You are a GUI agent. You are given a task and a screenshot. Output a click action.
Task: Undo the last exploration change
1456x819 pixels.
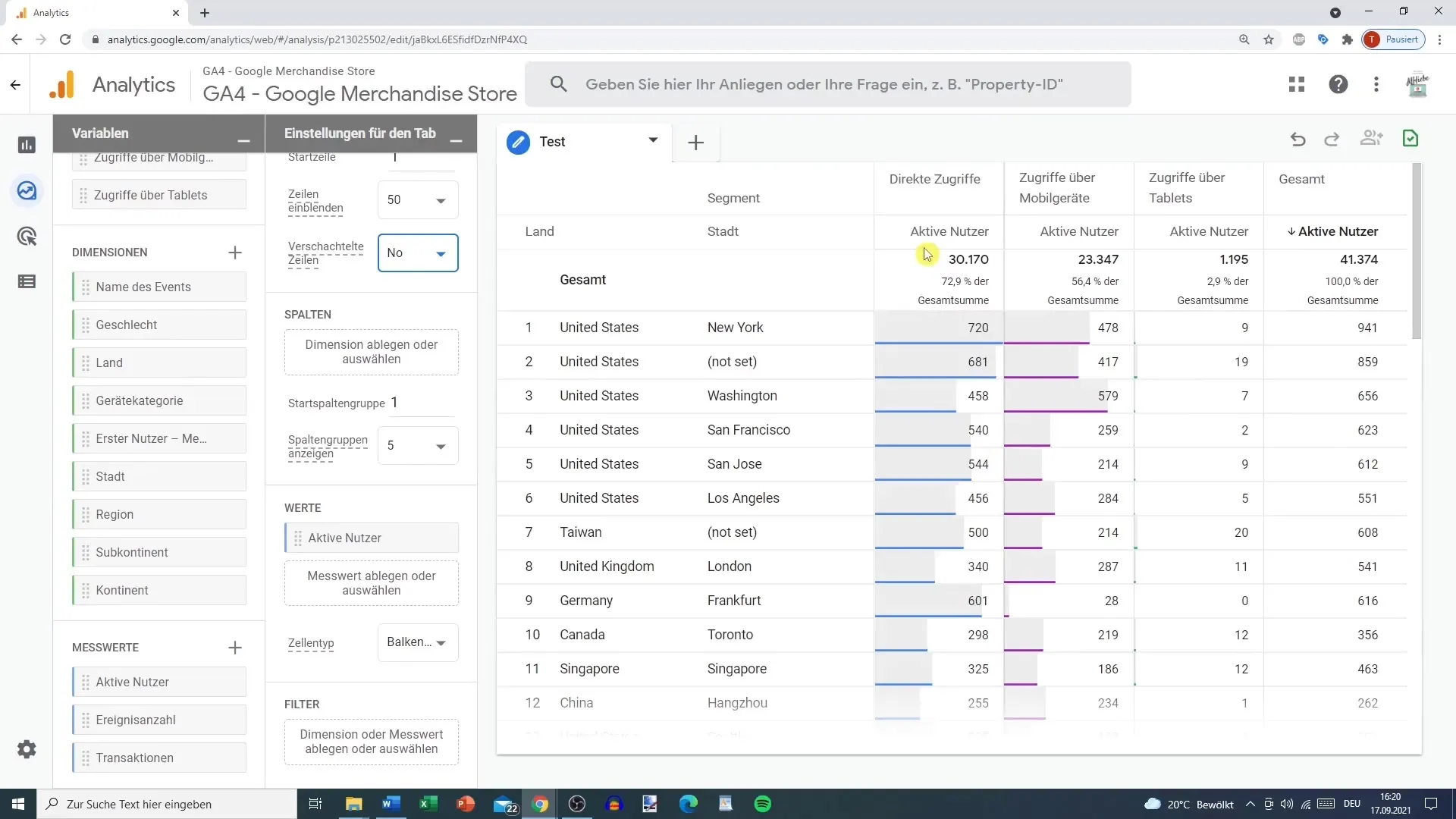tap(1298, 139)
